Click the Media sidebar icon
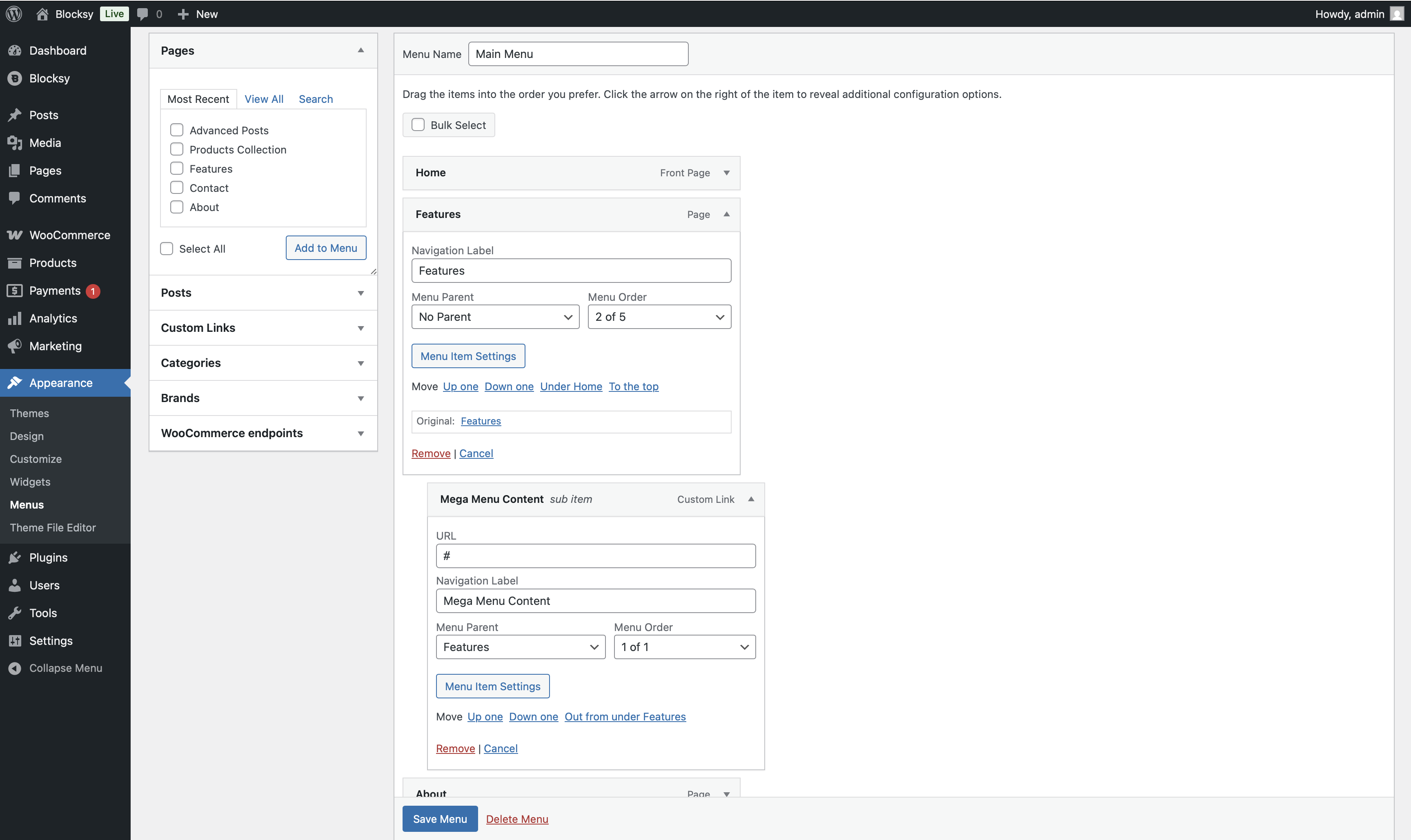Image resolution: width=1411 pixels, height=840 pixels. [x=15, y=142]
